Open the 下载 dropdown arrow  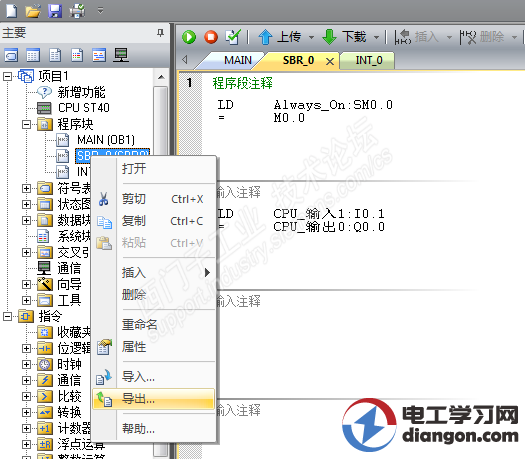377,37
